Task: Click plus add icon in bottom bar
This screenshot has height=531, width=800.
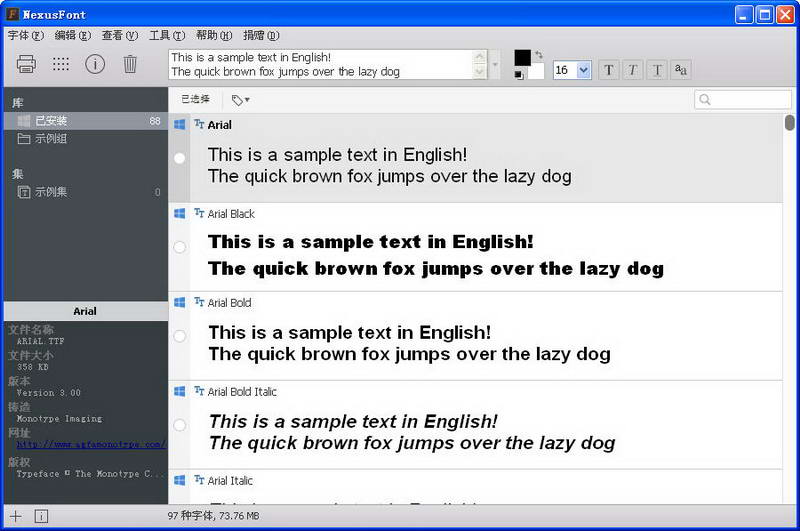Action: pyautogui.click(x=16, y=516)
